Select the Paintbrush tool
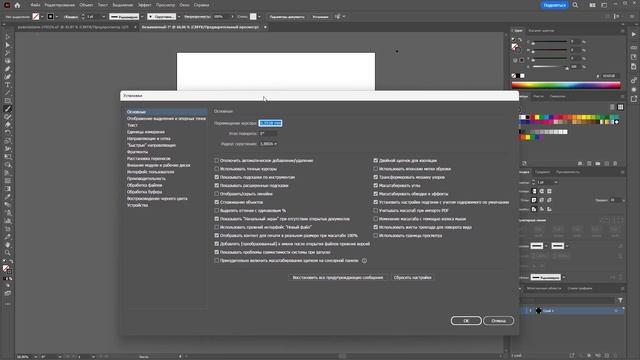Screen dimensions: 640x360 (x=8, y=109)
